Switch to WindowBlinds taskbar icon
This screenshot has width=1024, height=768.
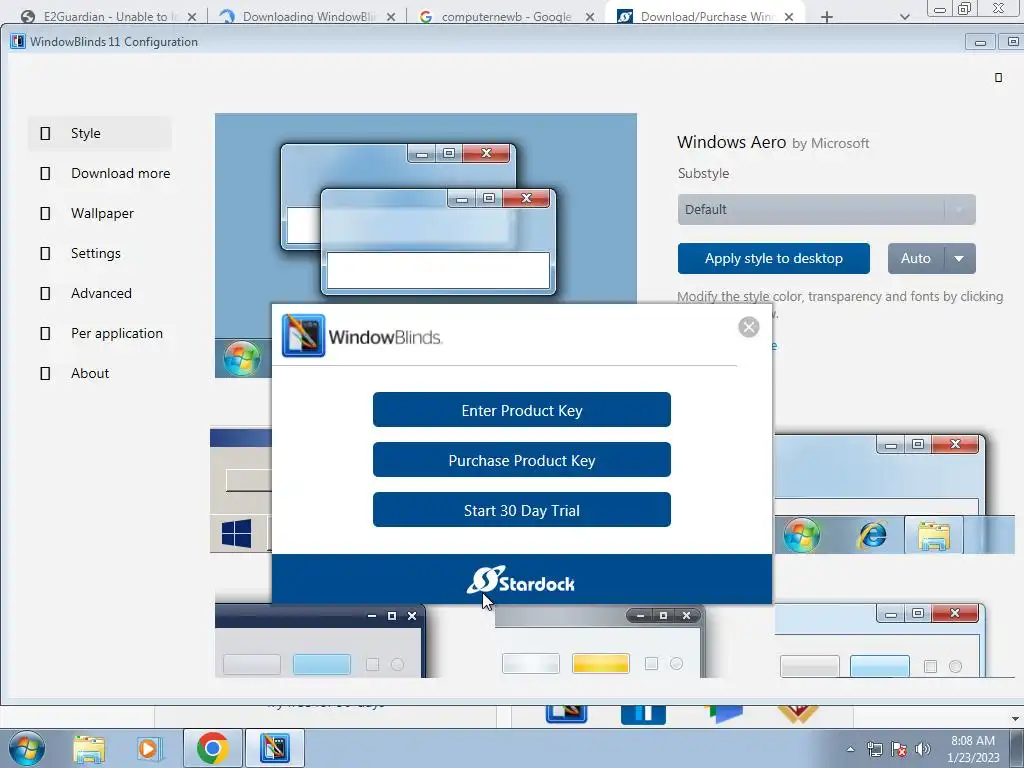click(274, 748)
